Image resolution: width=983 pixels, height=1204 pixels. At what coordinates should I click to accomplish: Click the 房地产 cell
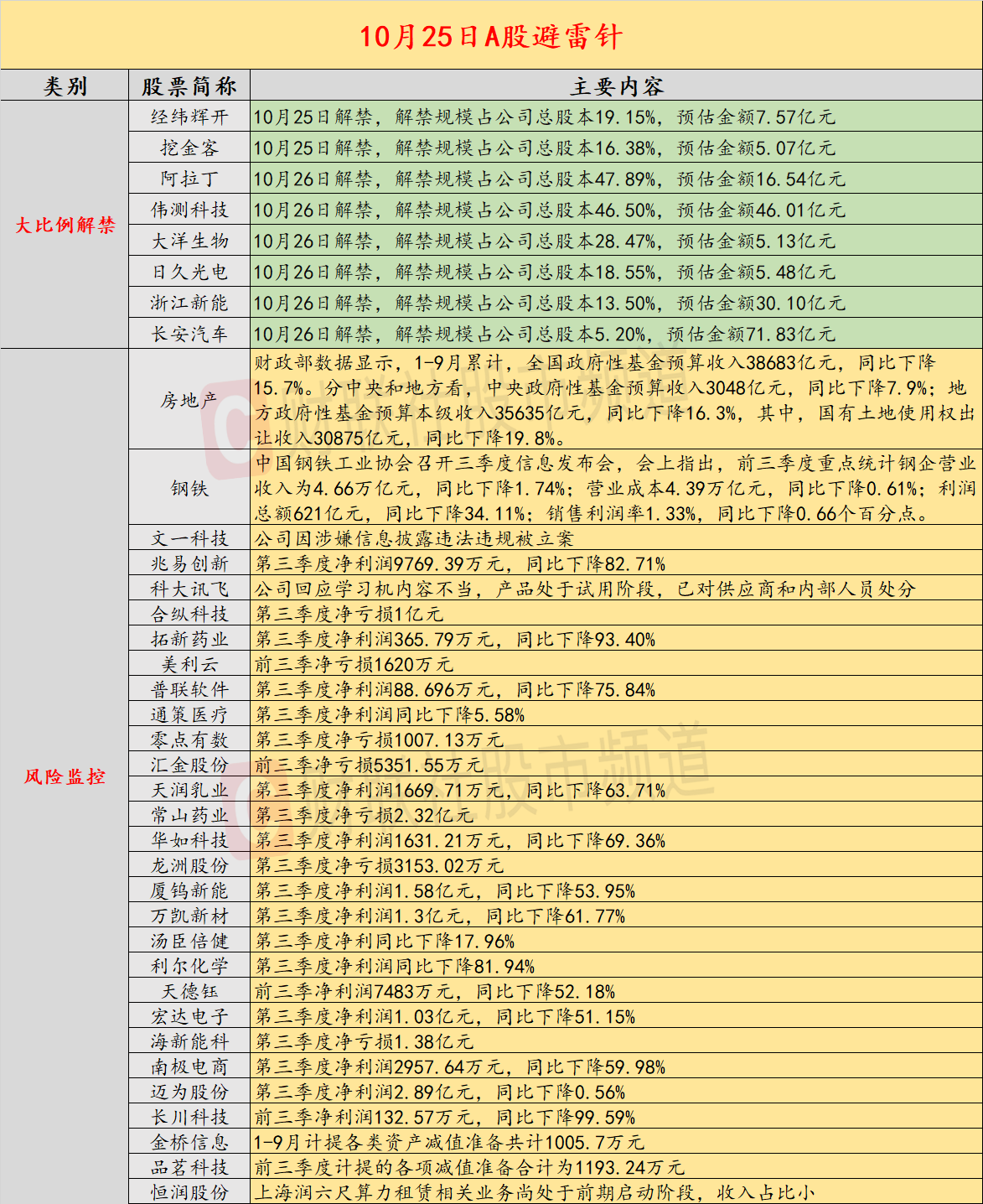click(x=189, y=400)
